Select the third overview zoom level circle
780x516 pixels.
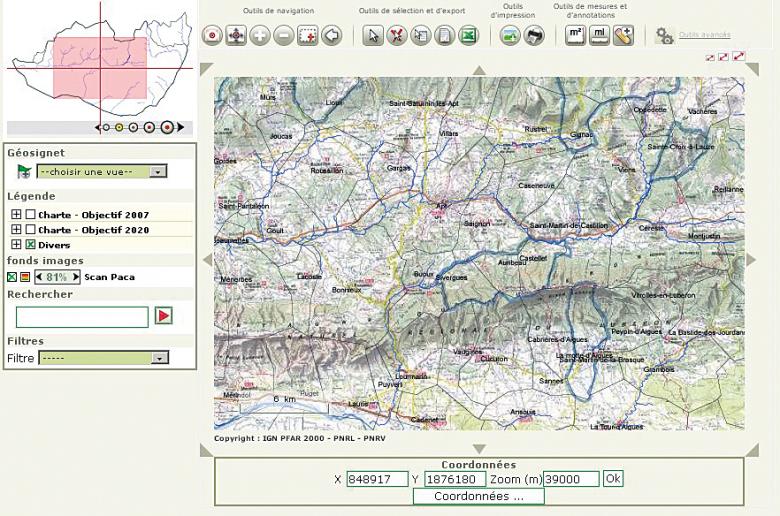point(133,127)
